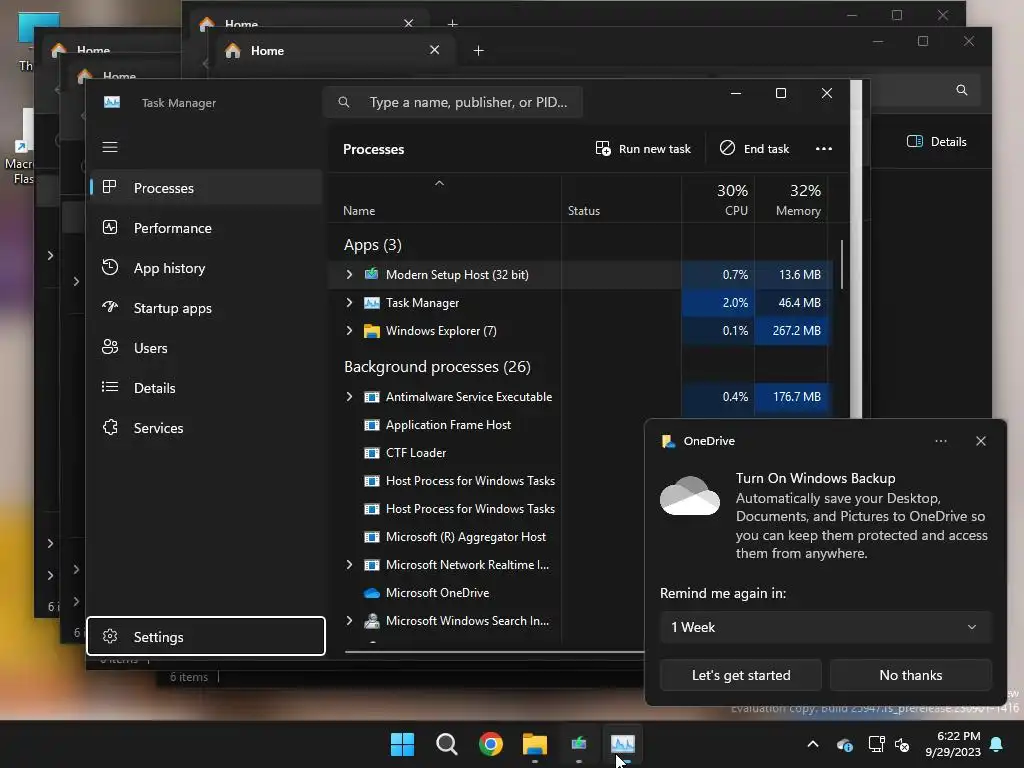The image size is (1024, 768).
Task: Open the Services page
Action: (206, 428)
